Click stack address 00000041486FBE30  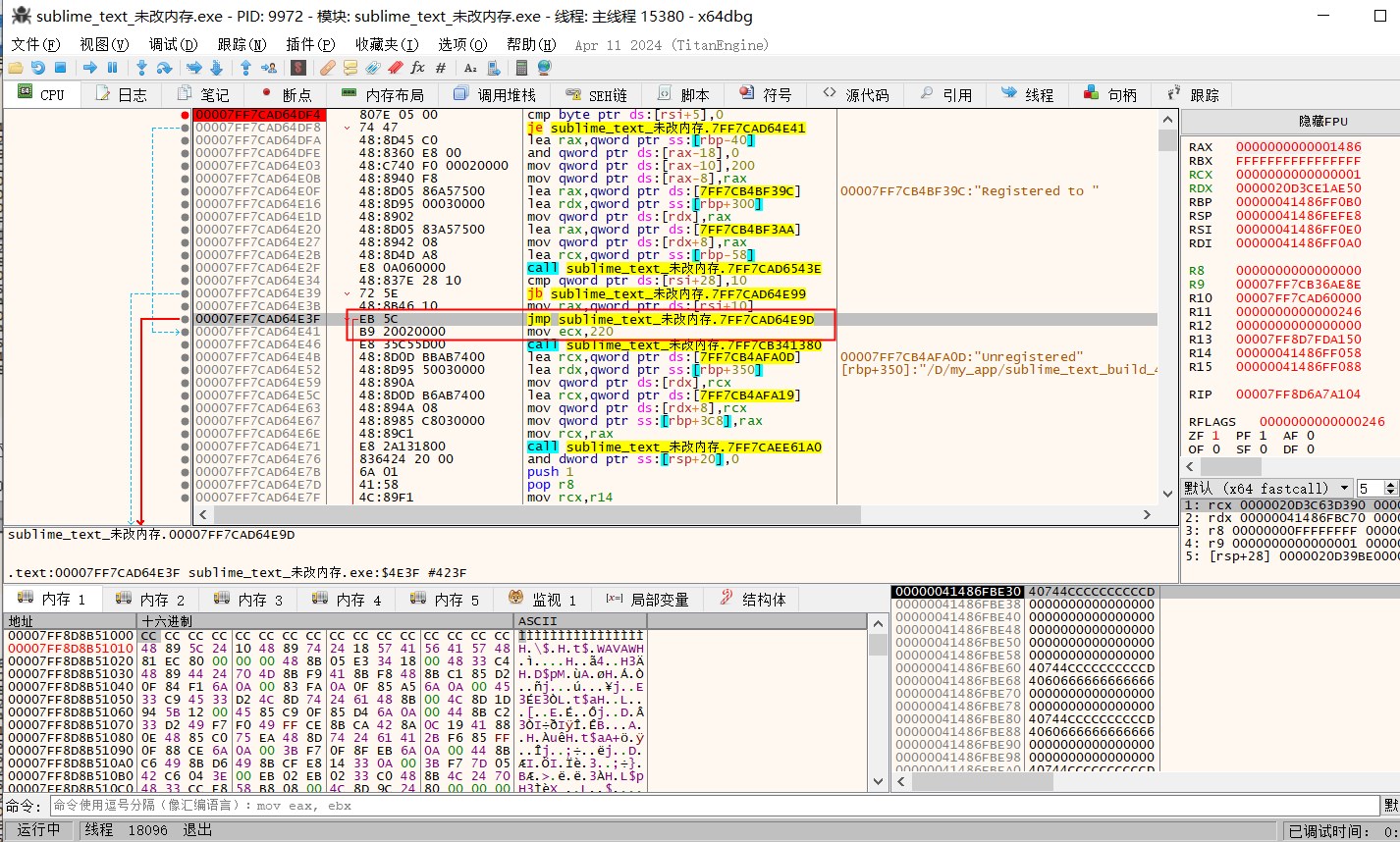pos(957,592)
